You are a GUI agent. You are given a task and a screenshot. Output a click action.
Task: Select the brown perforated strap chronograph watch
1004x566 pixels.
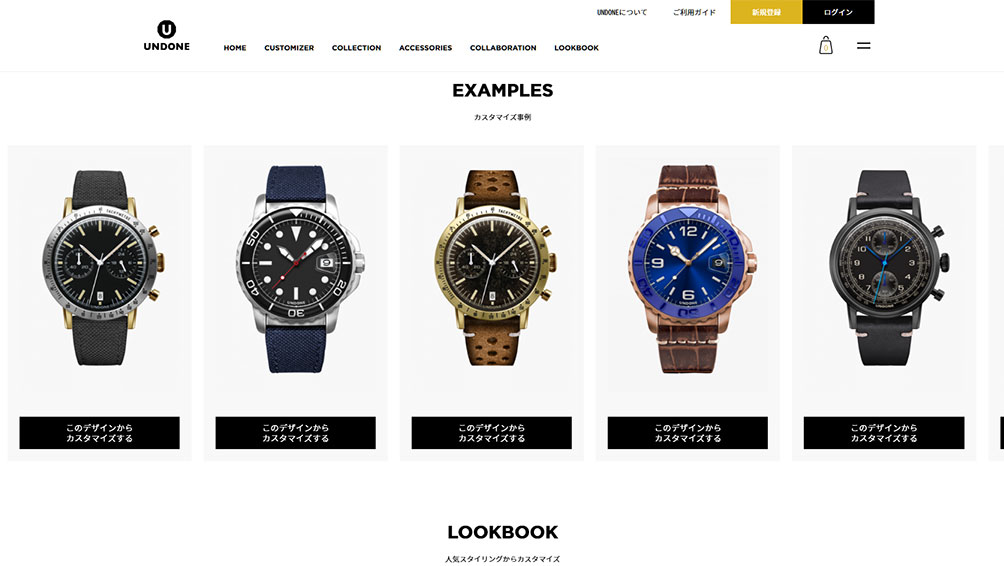(x=492, y=268)
